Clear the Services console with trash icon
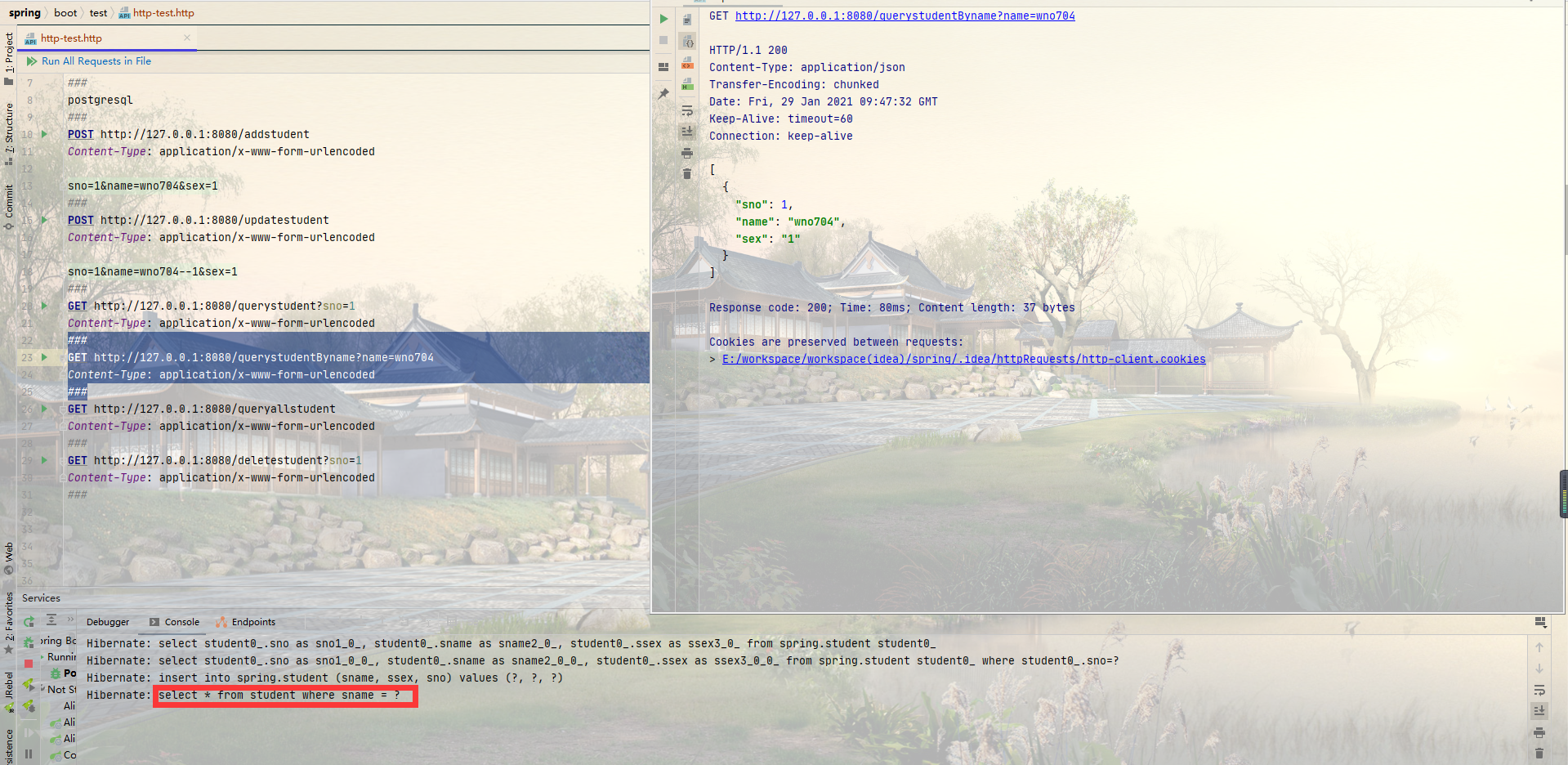Image resolution: width=1568 pixels, height=765 pixels. point(1539,753)
